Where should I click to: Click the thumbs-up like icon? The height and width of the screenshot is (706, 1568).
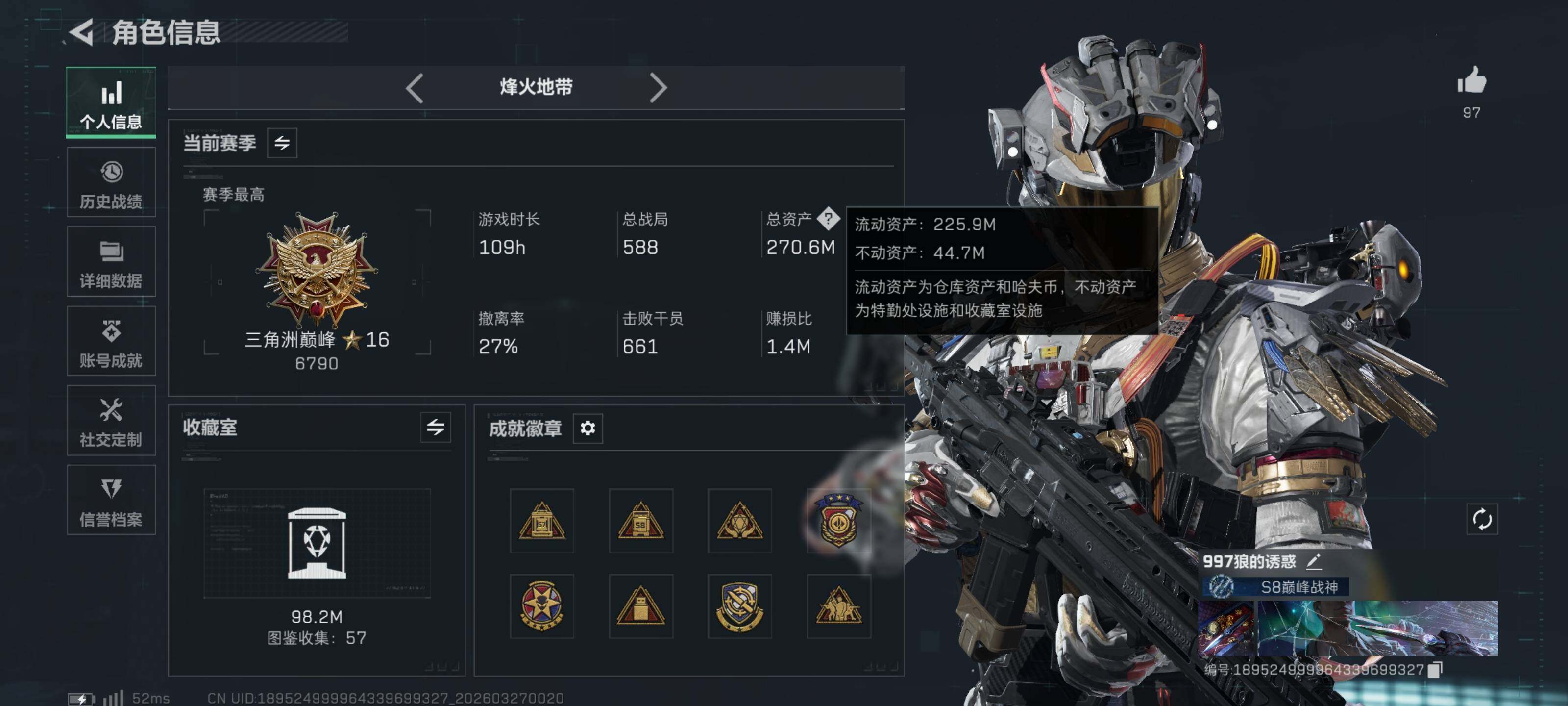pyautogui.click(x=1471, y=80)
